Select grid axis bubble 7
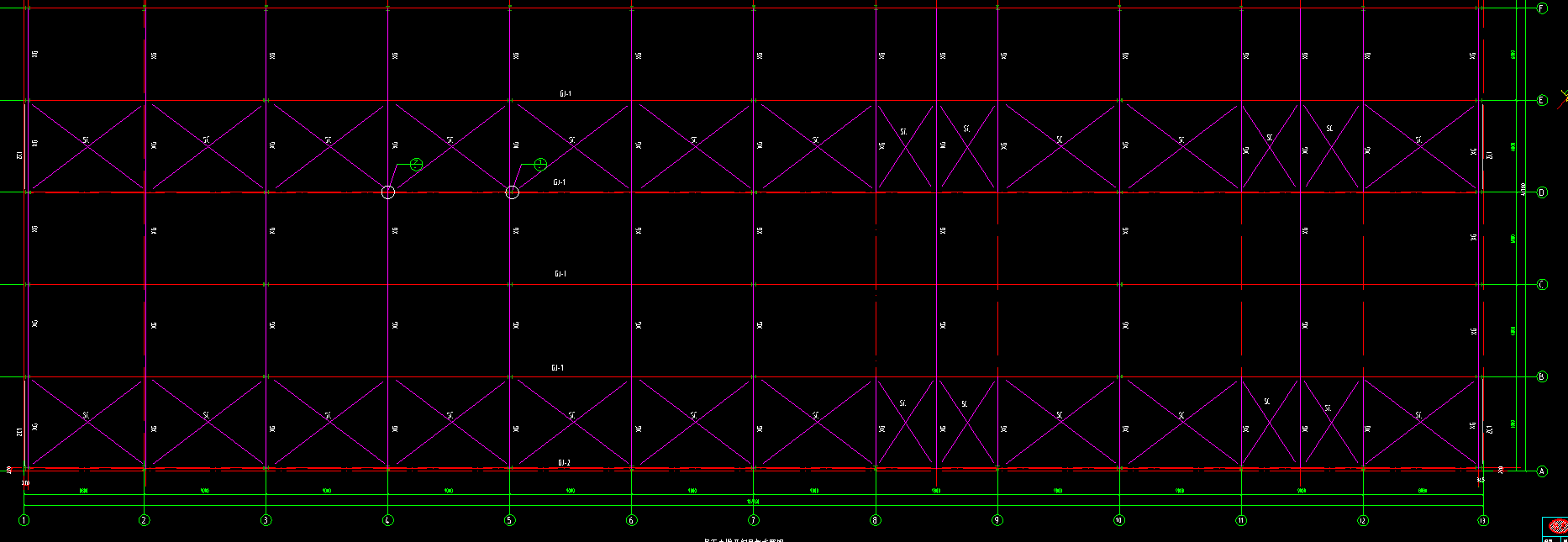The width and height of the screenshot is (1568, 542). [x=753, y=520]
